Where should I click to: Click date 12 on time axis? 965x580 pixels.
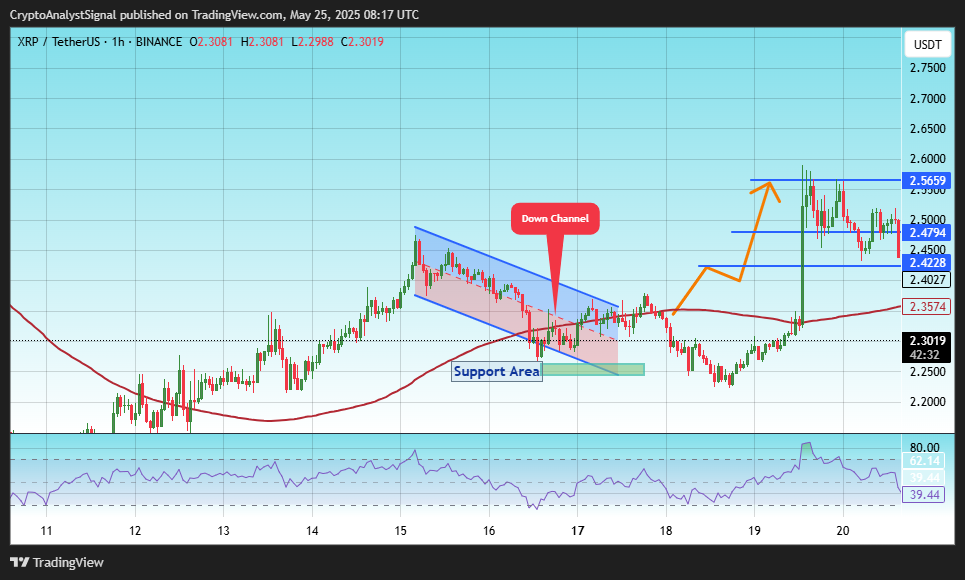(x=135, y=531)
